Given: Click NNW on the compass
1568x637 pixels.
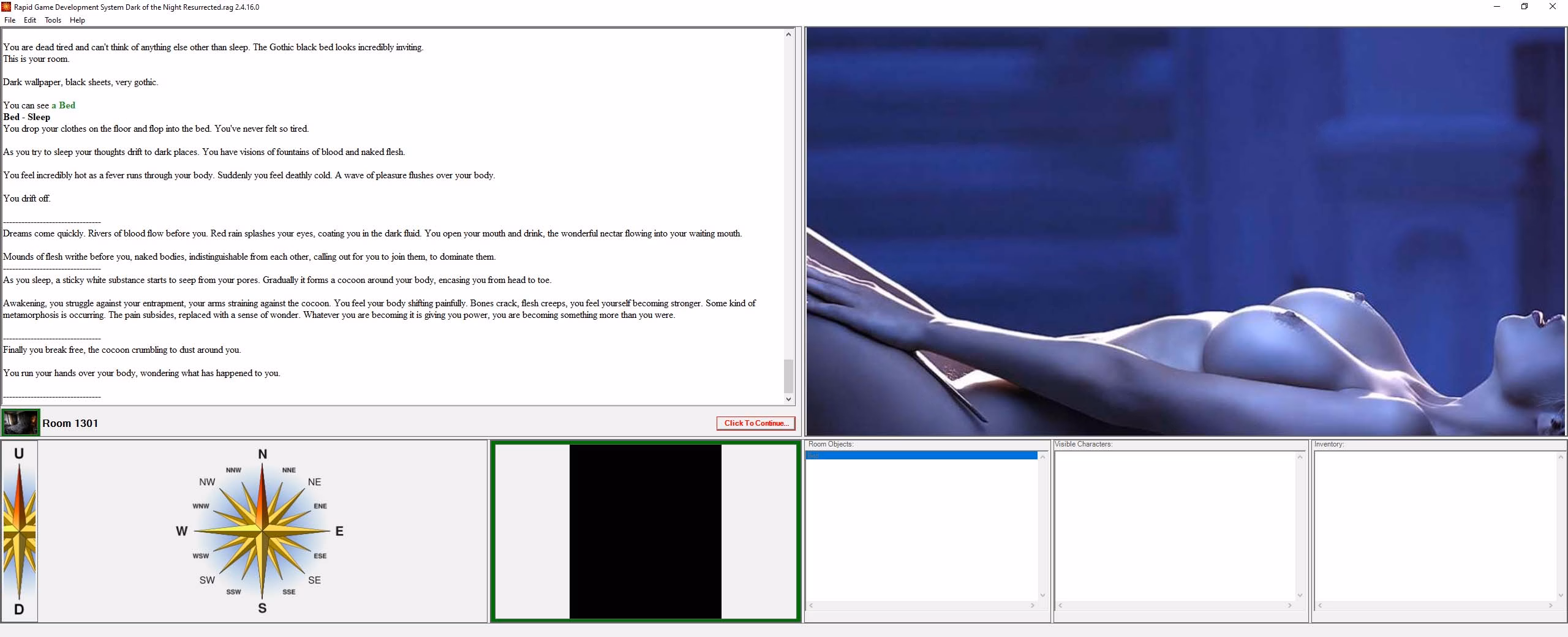Looking at the screenshot, I should pos(233,470).
